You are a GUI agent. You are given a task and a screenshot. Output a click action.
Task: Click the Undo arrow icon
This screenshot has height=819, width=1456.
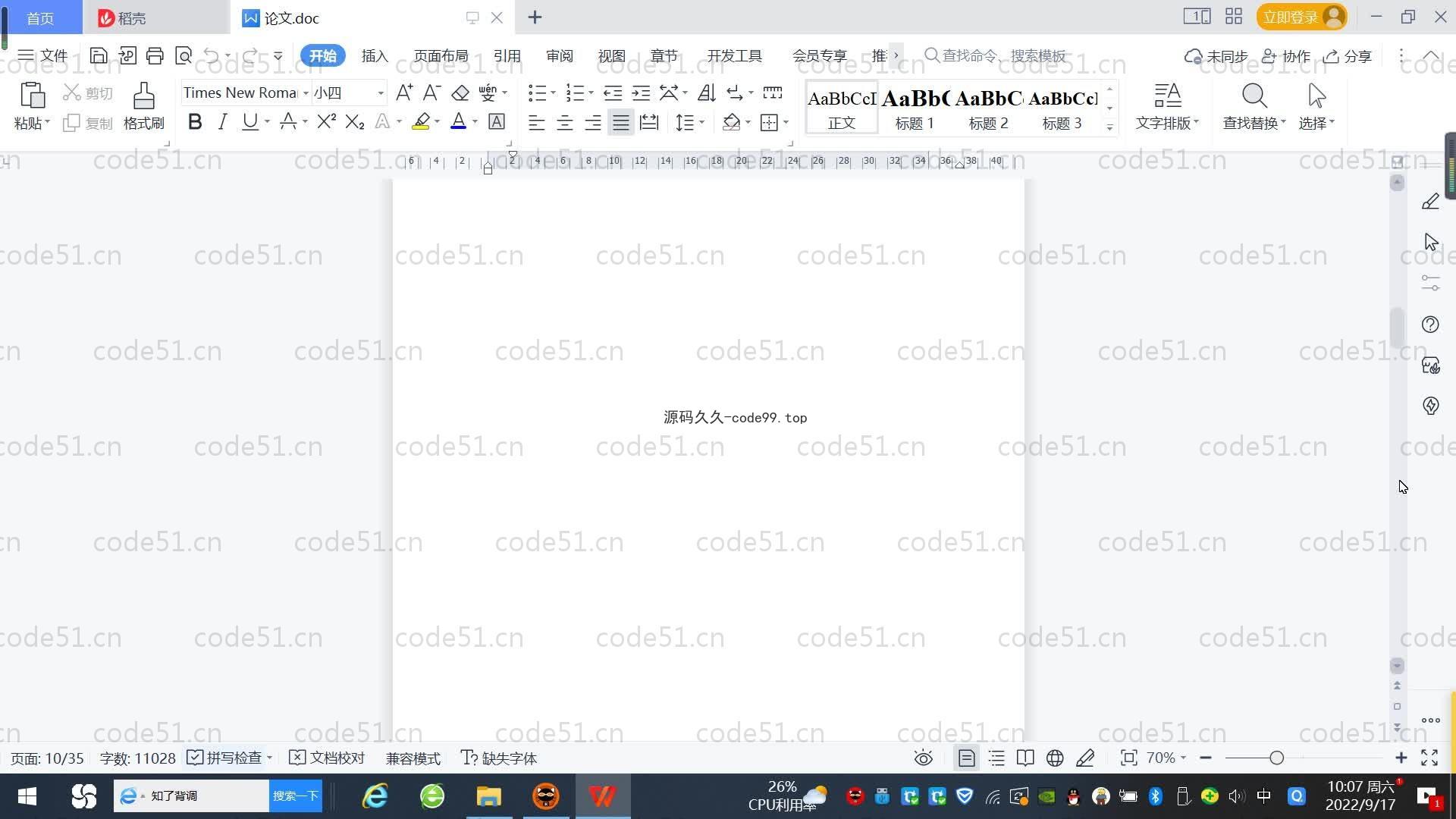pos(212,55)
